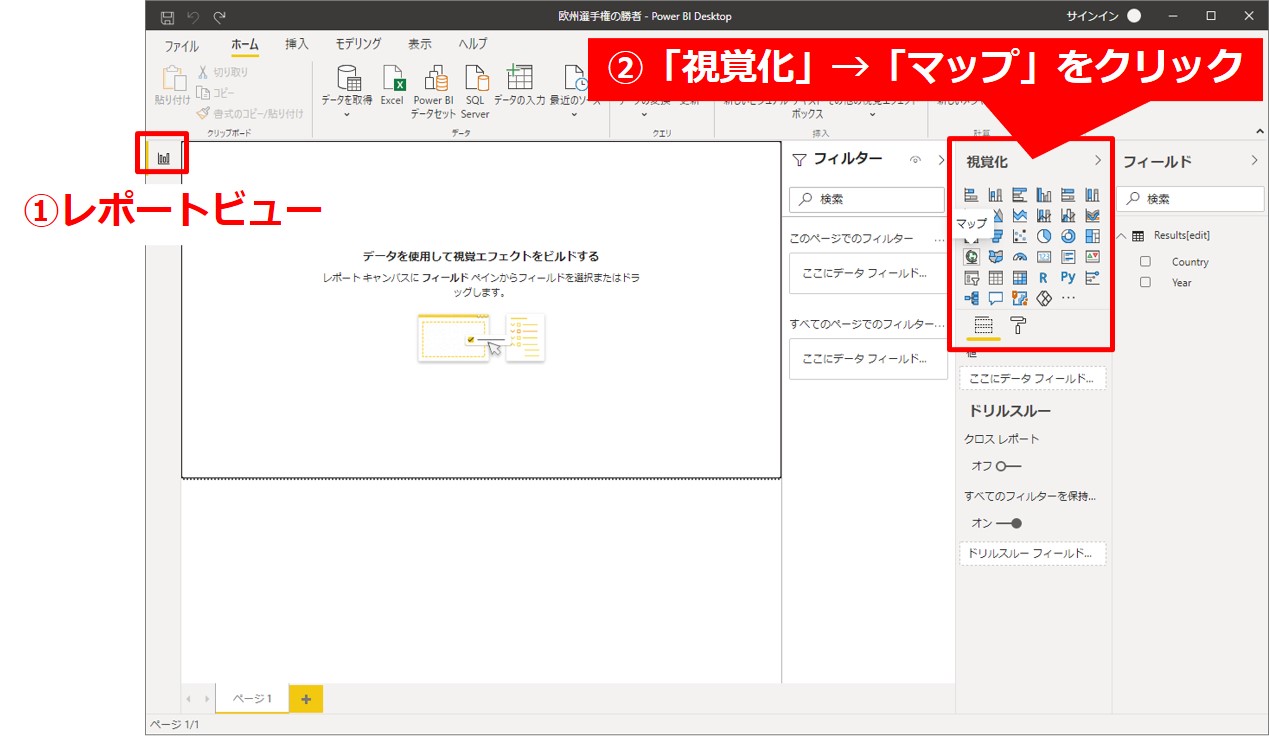Click the Fields pane search box
Viewport: 1269px width, 736px height.
[x=1190, y=199]
